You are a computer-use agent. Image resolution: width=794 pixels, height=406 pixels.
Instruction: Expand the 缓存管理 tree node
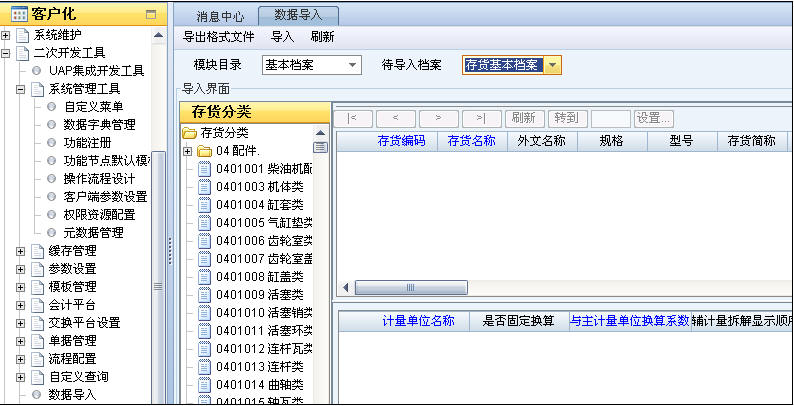click(21, 251)
